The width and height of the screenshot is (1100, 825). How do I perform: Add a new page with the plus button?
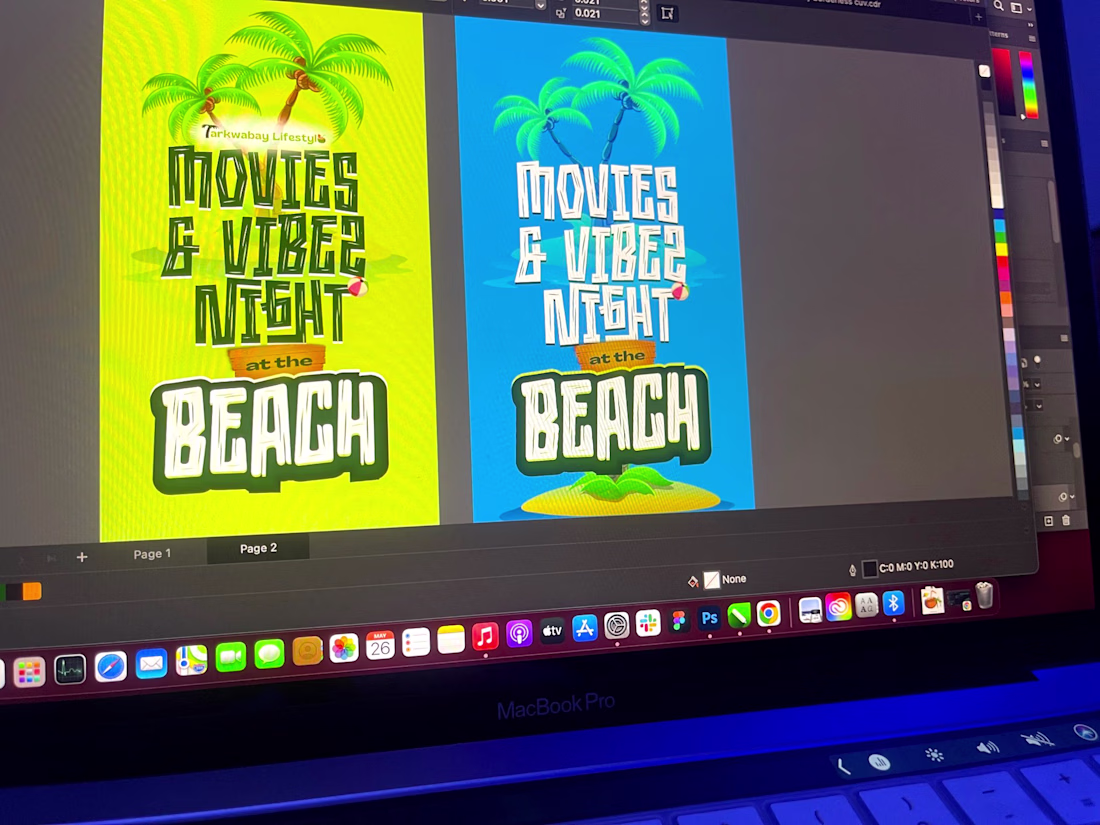(x=82, y=557)
